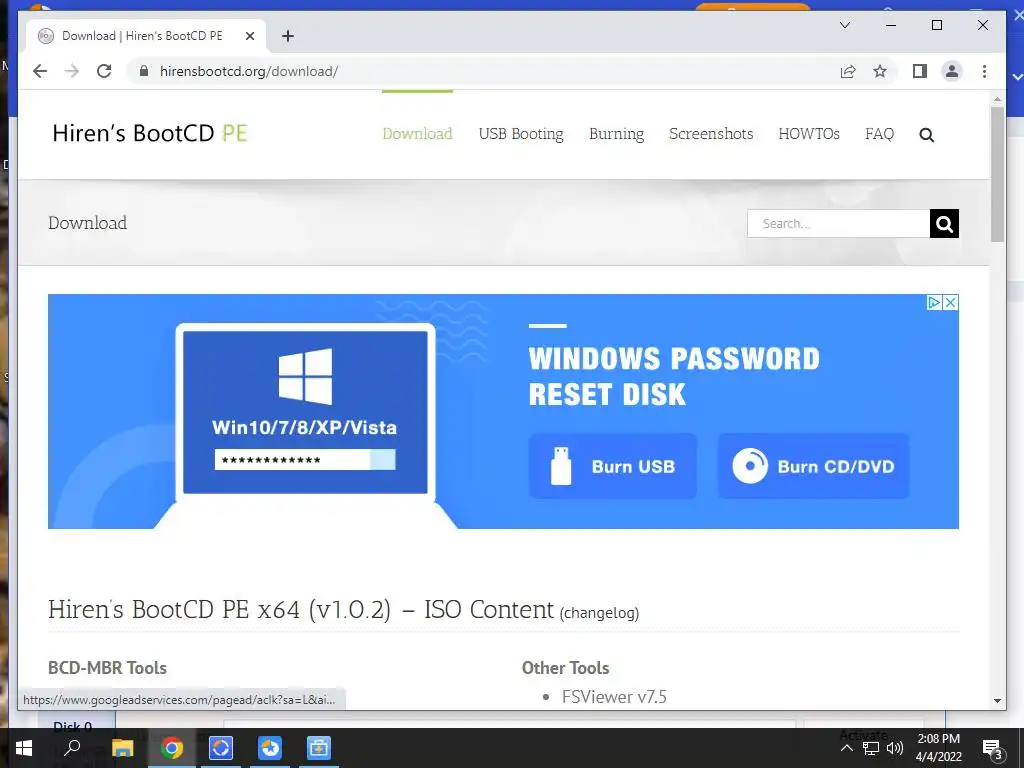Open the blue star-circle app in the taskbar

[270, 748]
